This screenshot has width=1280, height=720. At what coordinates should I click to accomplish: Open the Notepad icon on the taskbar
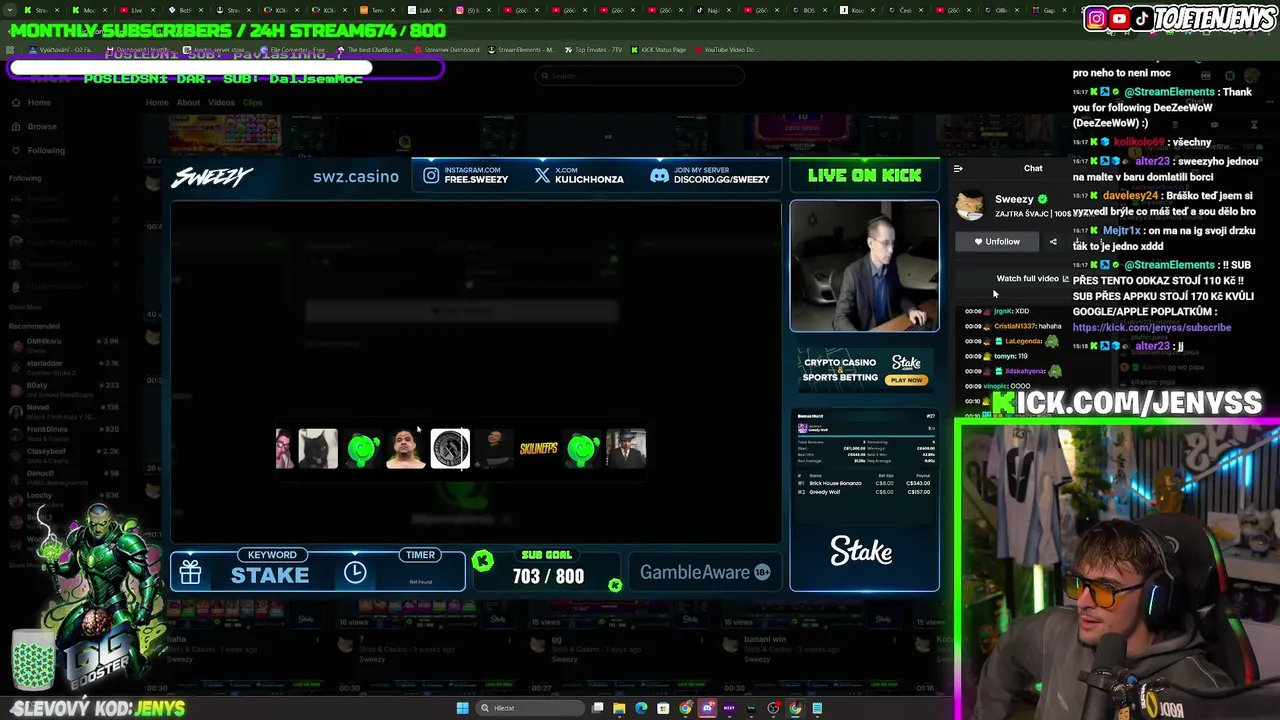817,708
